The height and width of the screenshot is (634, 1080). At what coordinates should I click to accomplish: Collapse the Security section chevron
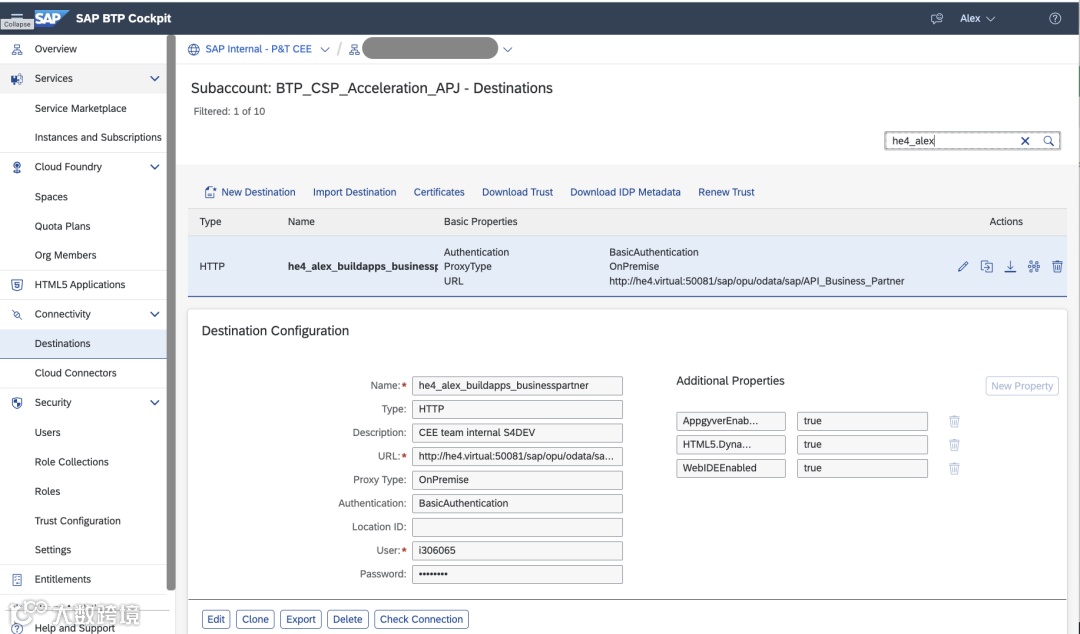click(154, 402)
